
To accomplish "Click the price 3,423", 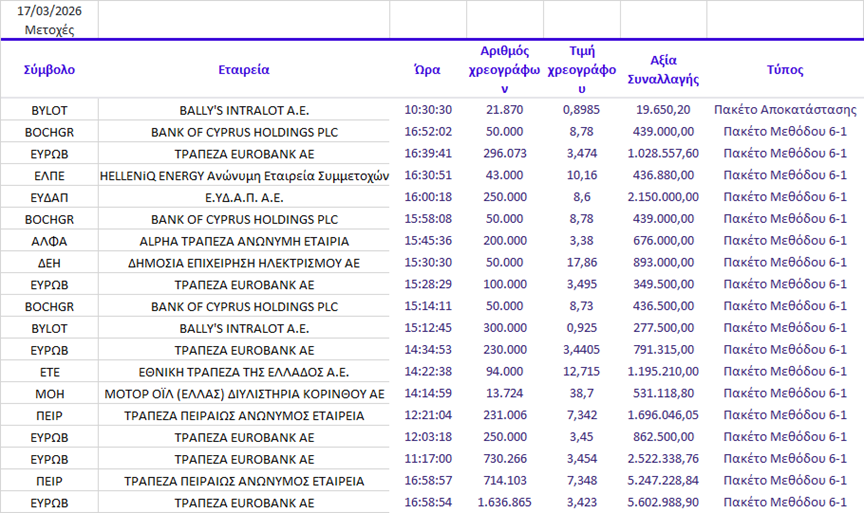I will click(581, 503).
